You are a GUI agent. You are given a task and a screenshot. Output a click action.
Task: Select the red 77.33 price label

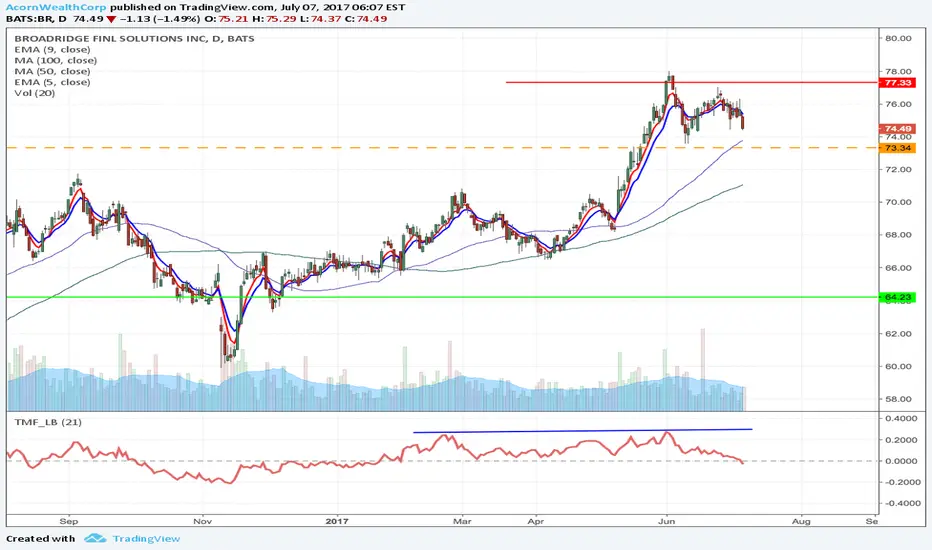click(x=898, y=83)
